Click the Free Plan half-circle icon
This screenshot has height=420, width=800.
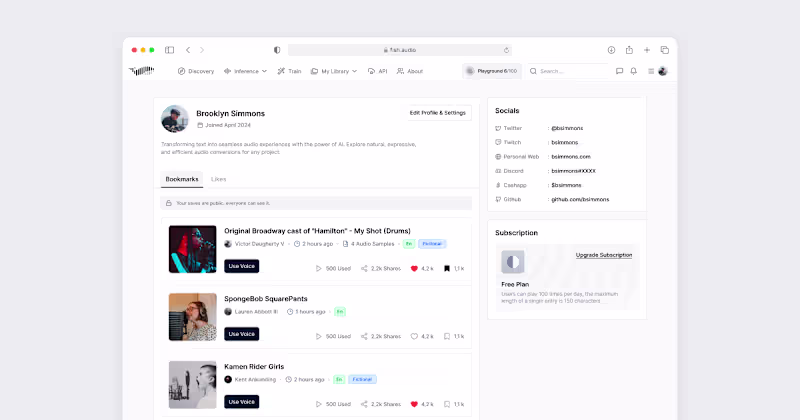pyautogui.click(x=513, y=262)
